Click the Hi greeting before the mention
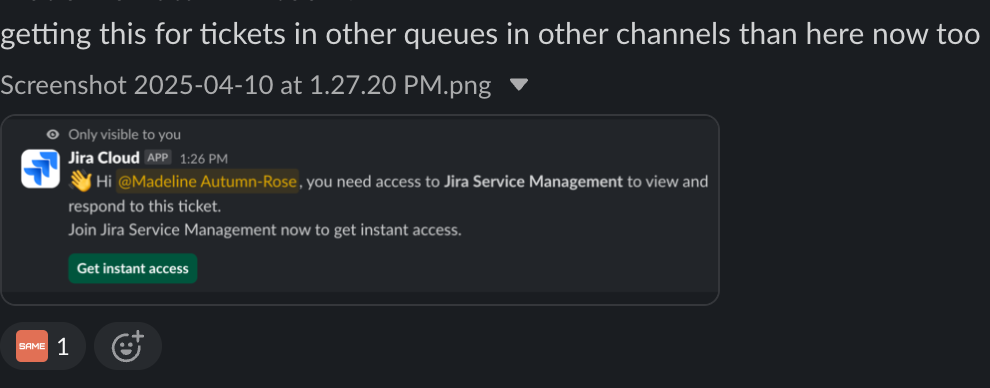This screenshot has height=388, width=990. click(x=104, y=182)
